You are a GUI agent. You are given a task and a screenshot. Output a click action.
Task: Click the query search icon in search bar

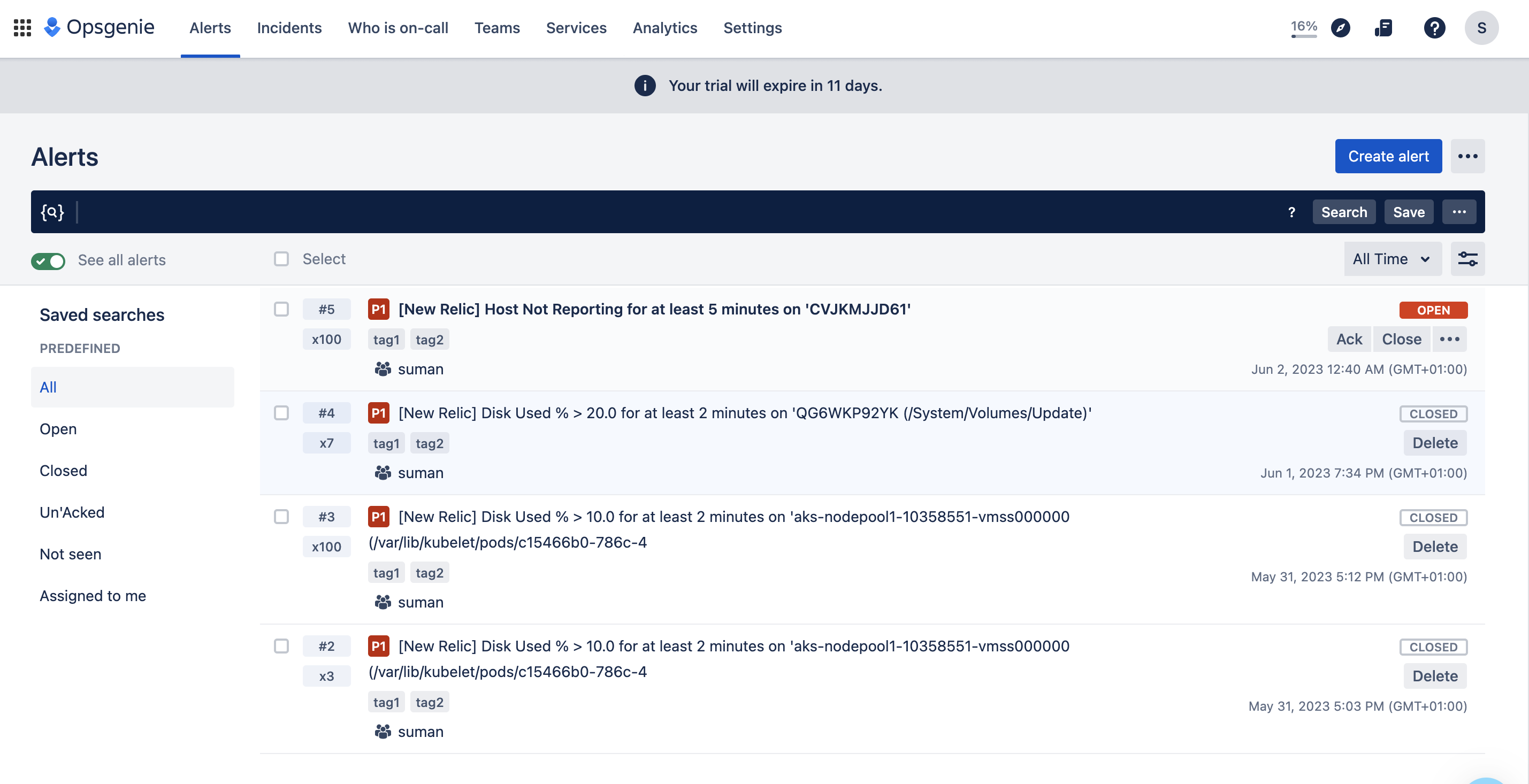[52, 212]
